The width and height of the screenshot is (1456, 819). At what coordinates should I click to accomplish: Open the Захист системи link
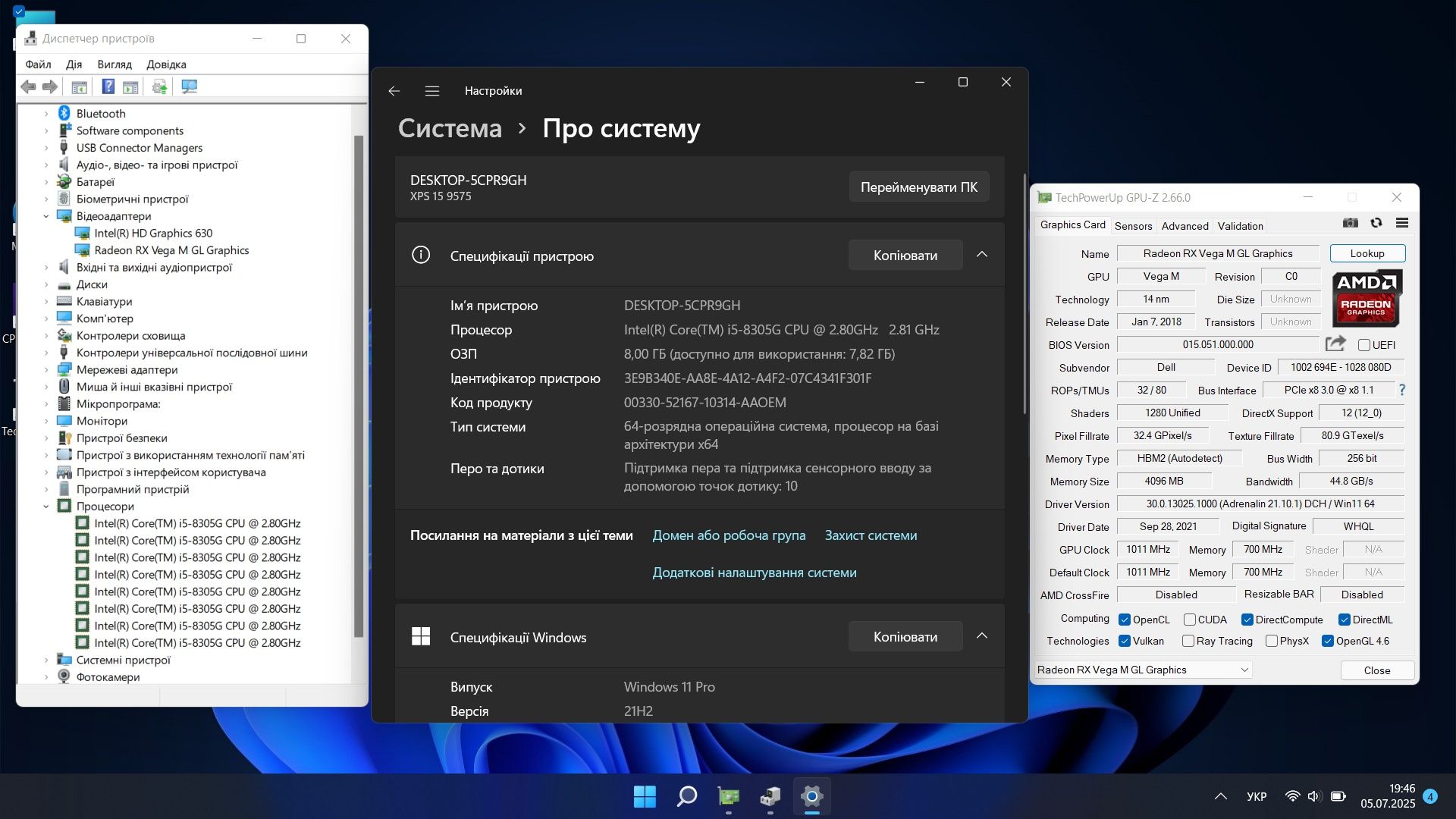tap(871, 535)
